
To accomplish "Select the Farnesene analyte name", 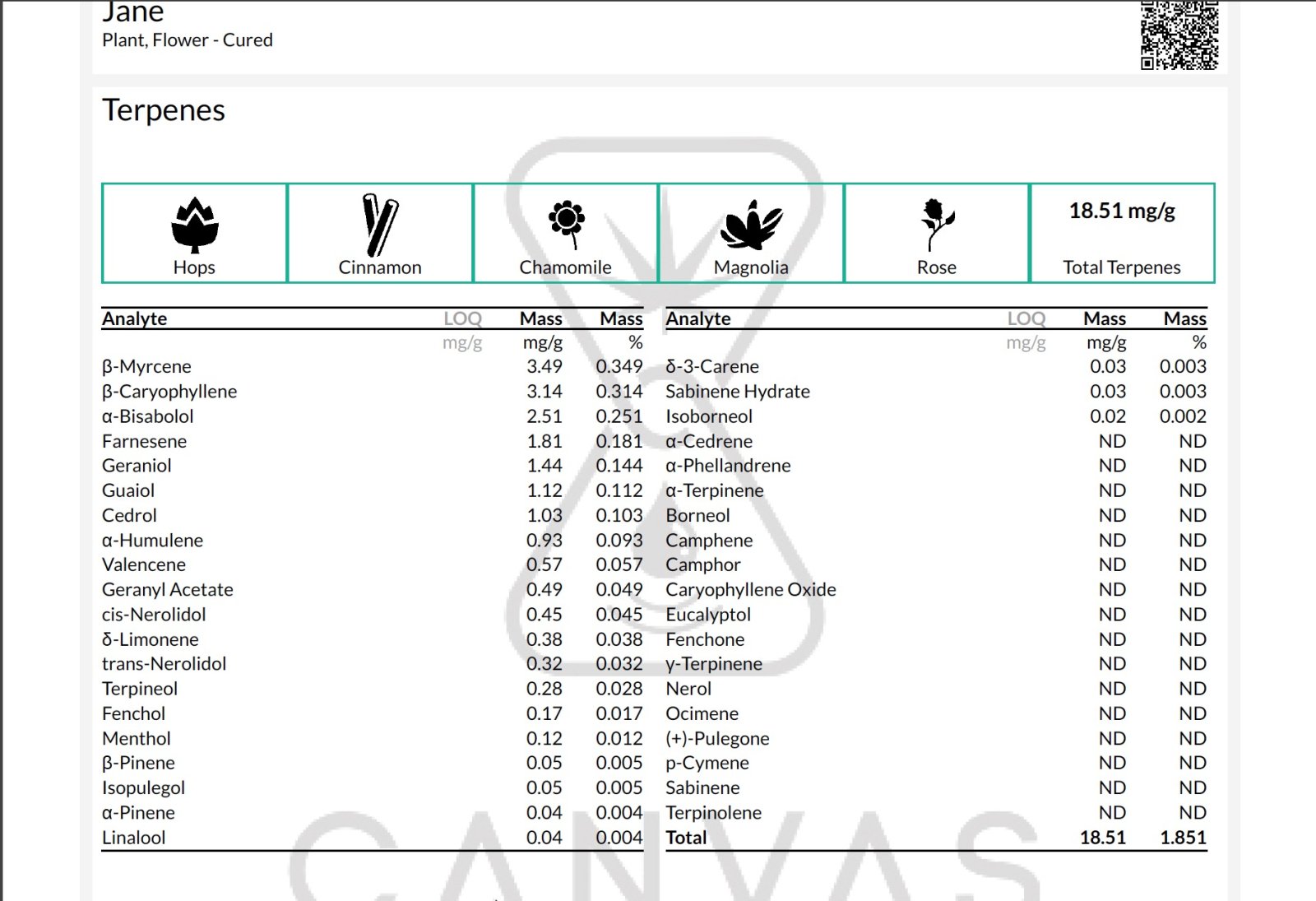I will (x=144, y=441).
